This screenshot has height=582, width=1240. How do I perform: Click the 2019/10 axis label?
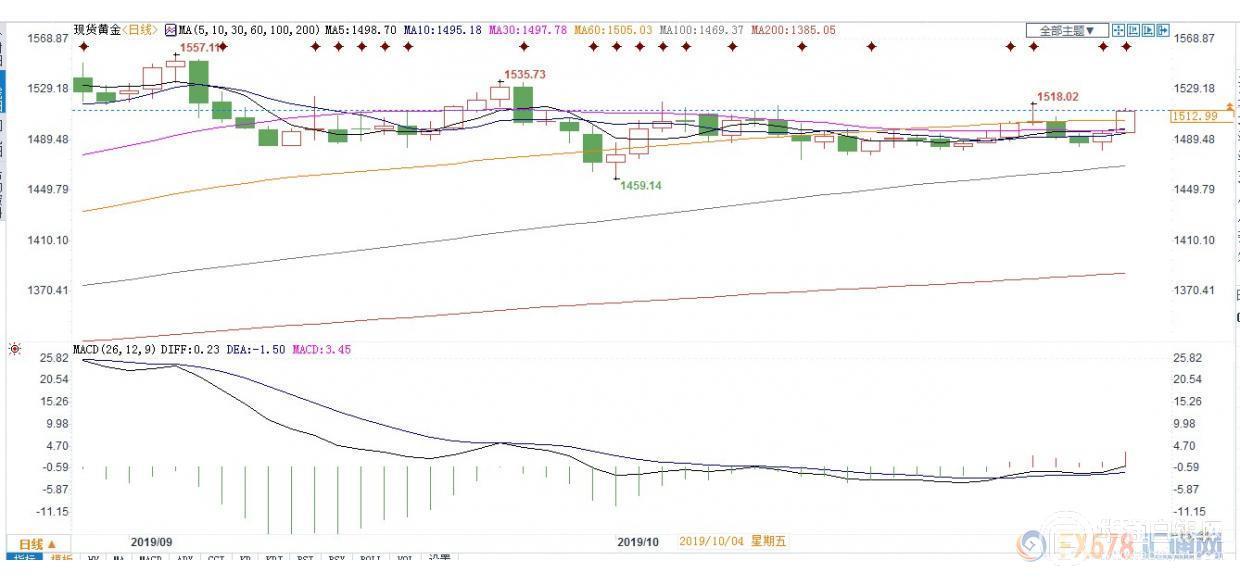(638, 541)
